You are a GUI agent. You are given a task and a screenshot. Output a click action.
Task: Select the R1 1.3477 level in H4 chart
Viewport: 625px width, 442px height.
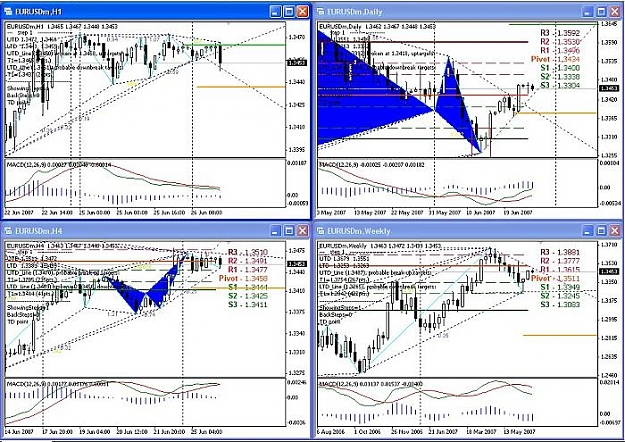(x=248, y=270)
